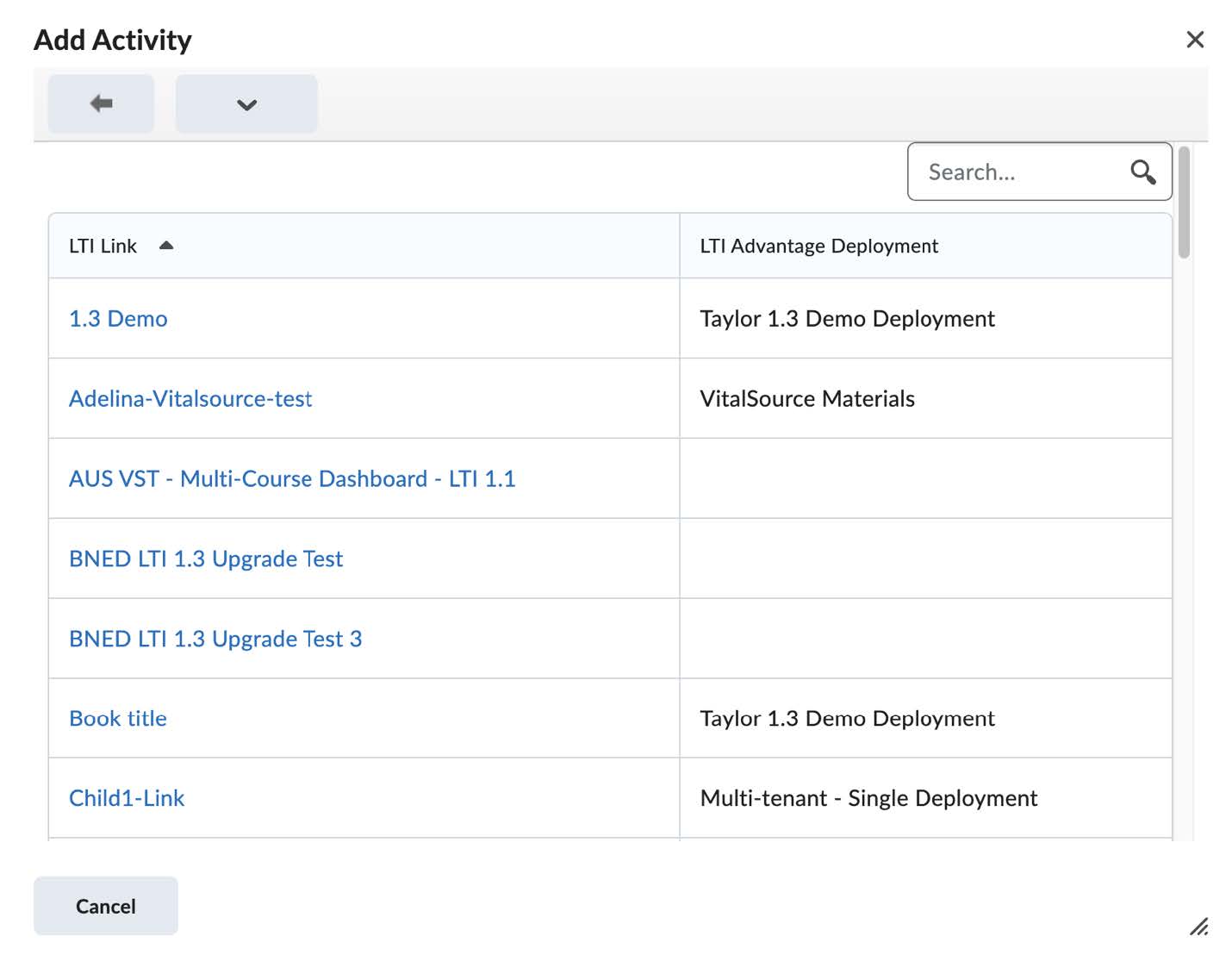Click the dialog resize handle icon
Viewport: 1232px width, 955px height.
[x=1198, y=927]
